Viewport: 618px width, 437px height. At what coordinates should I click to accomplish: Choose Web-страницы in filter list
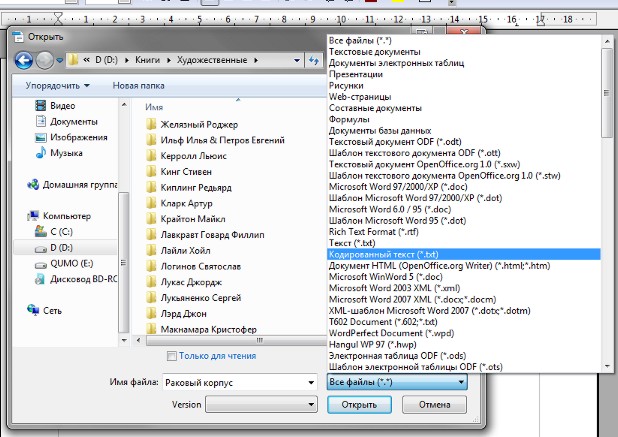coord(464,97)
